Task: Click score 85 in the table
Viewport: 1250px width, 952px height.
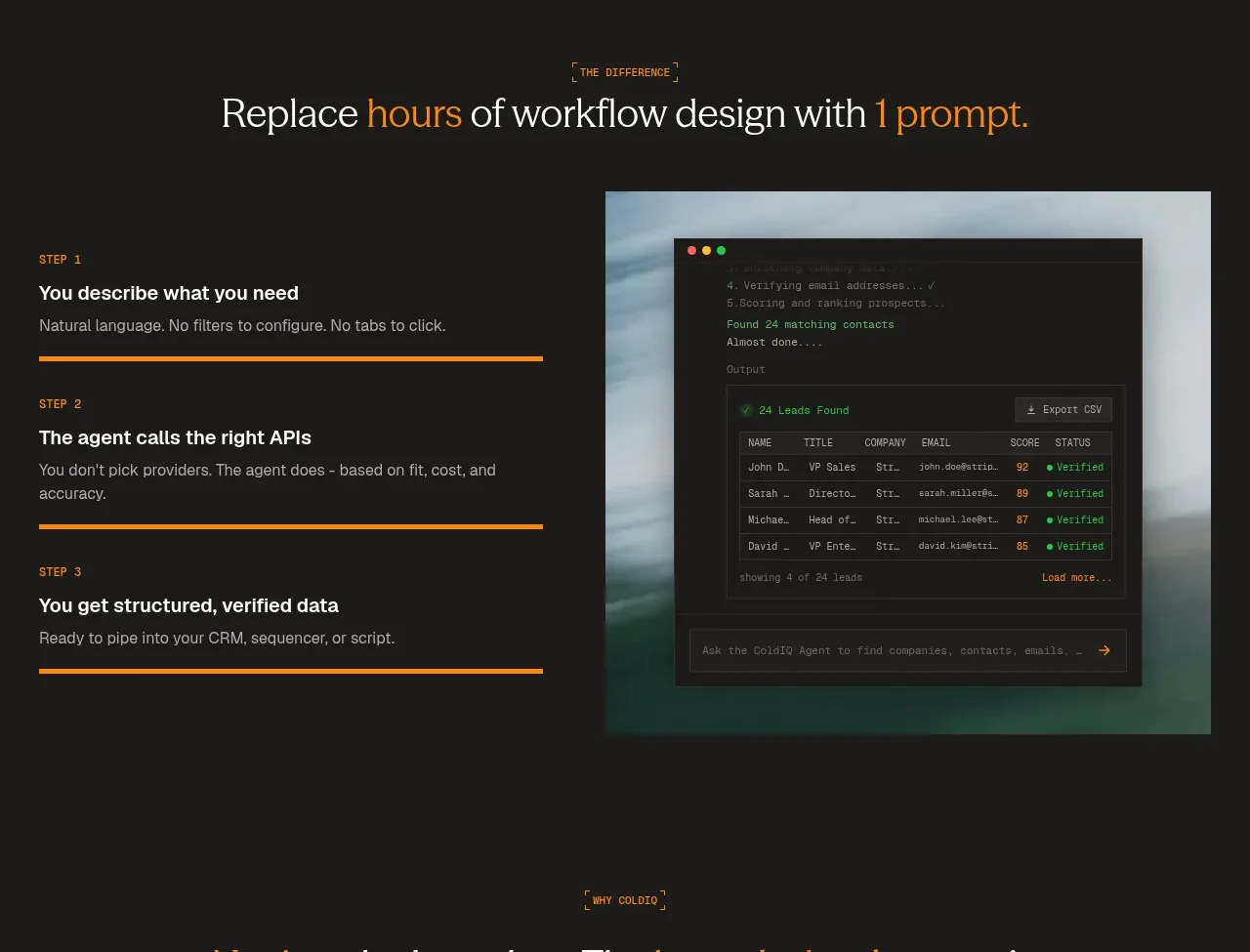Action: 1022,547
